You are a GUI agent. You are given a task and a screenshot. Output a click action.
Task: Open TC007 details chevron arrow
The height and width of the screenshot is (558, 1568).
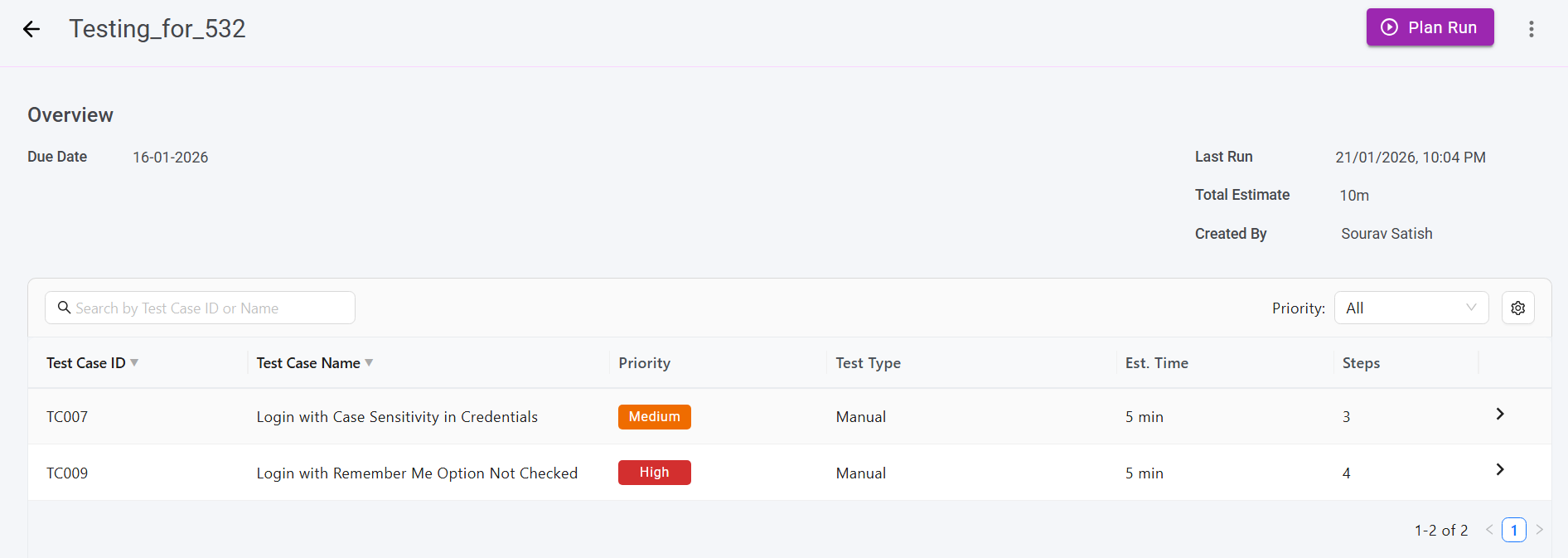[x=1499, y=414]
